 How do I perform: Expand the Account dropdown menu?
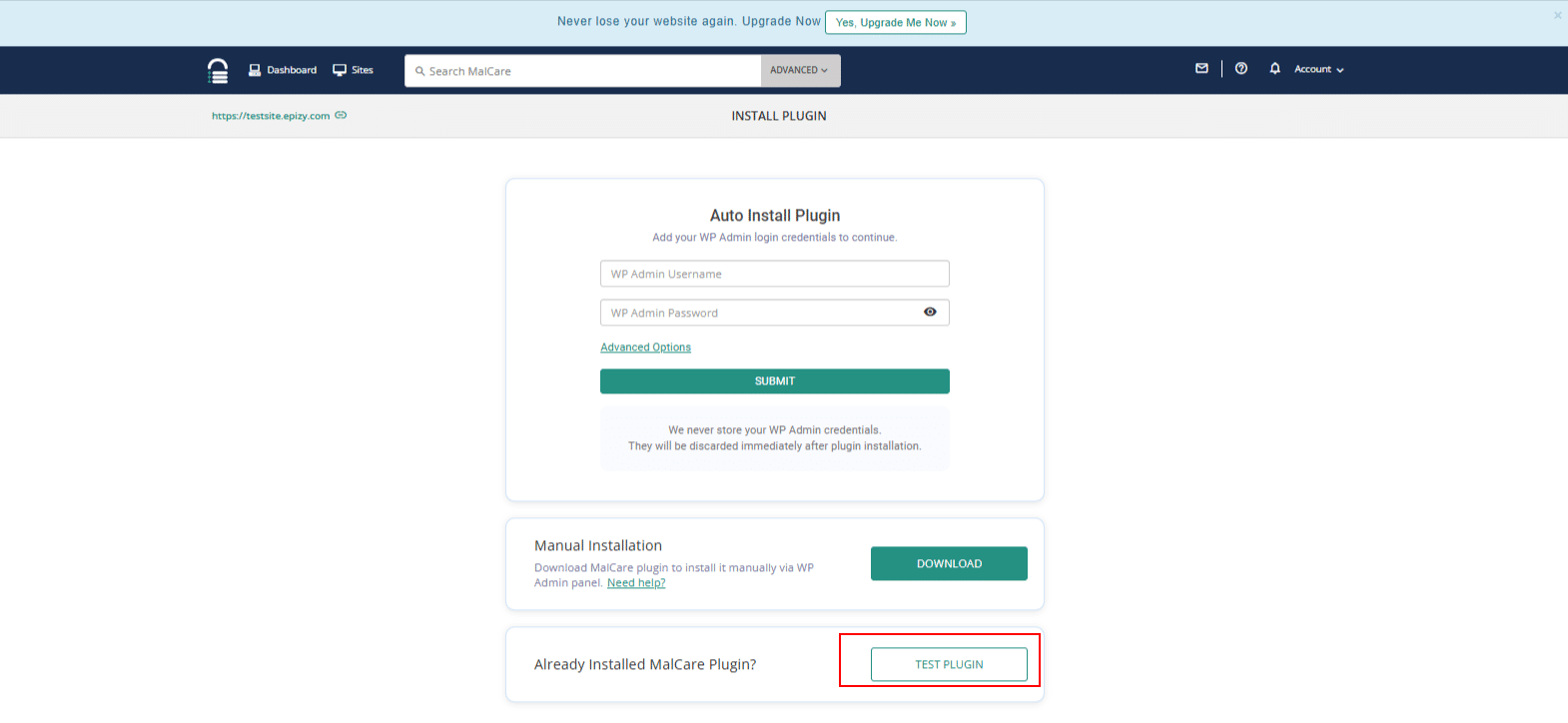pos(1319,70)
